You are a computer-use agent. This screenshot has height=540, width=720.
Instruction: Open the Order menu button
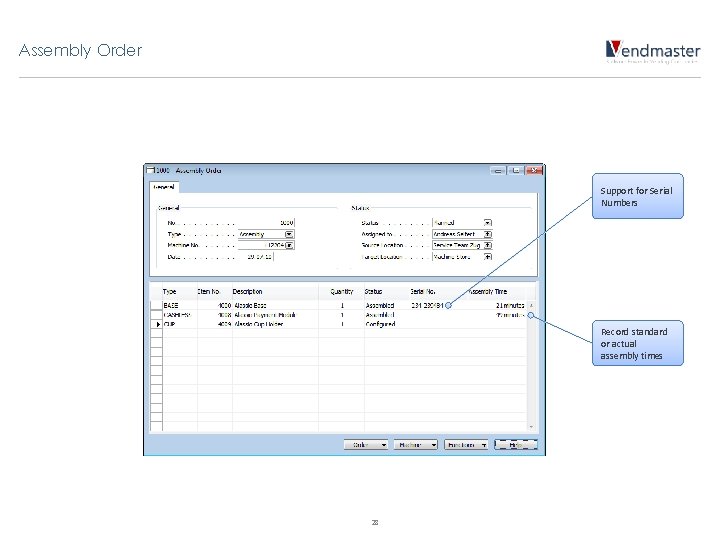pos(366,444)
